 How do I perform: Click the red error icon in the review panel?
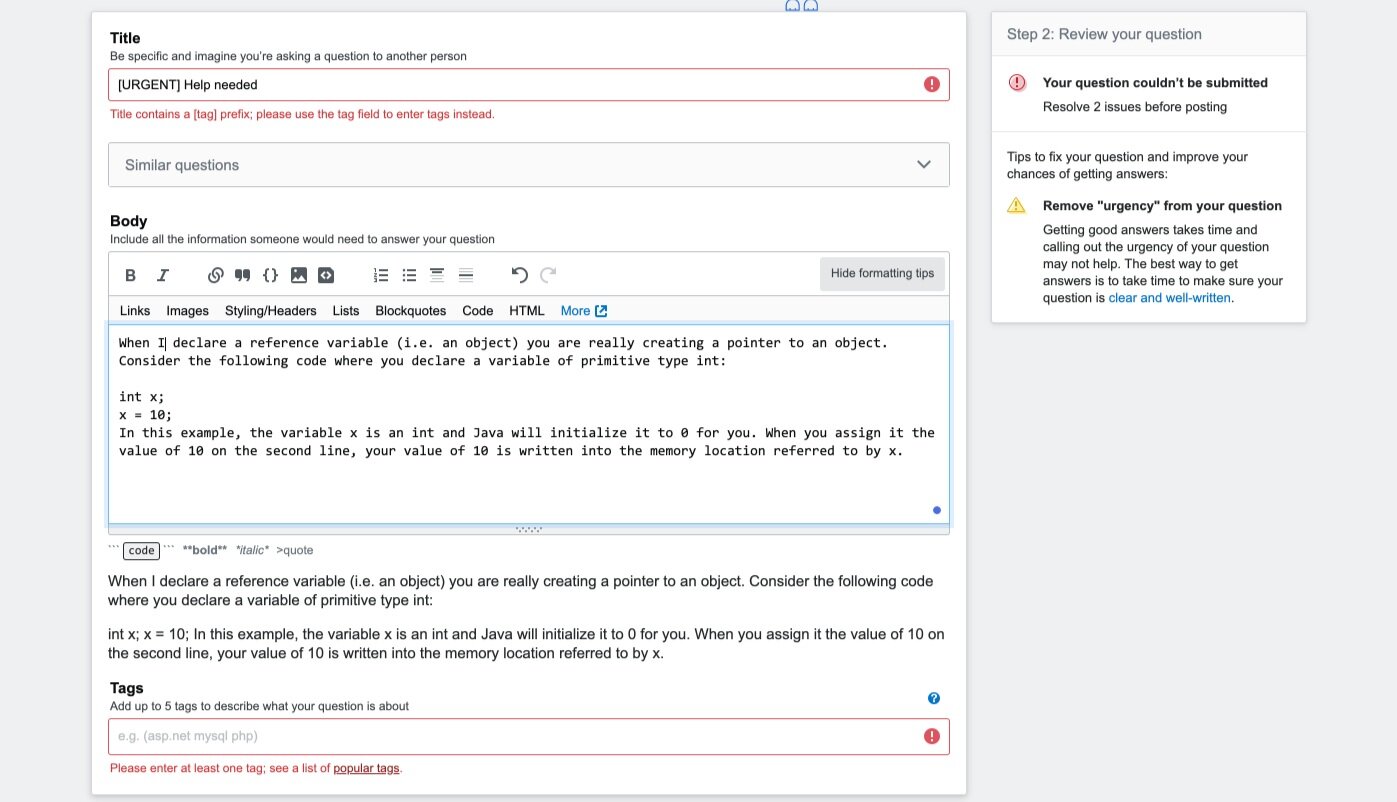[x=1017, y=83]
